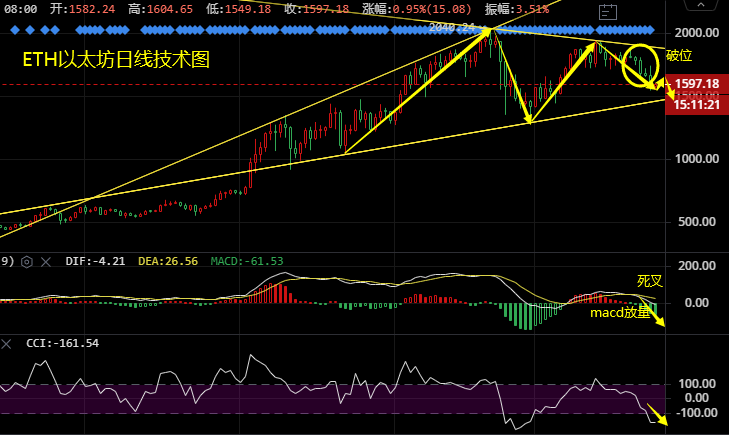The height and width of the screenshot is (435, 729).
Task: Click the calendar icon above the chart
Action: coord(608,12)
